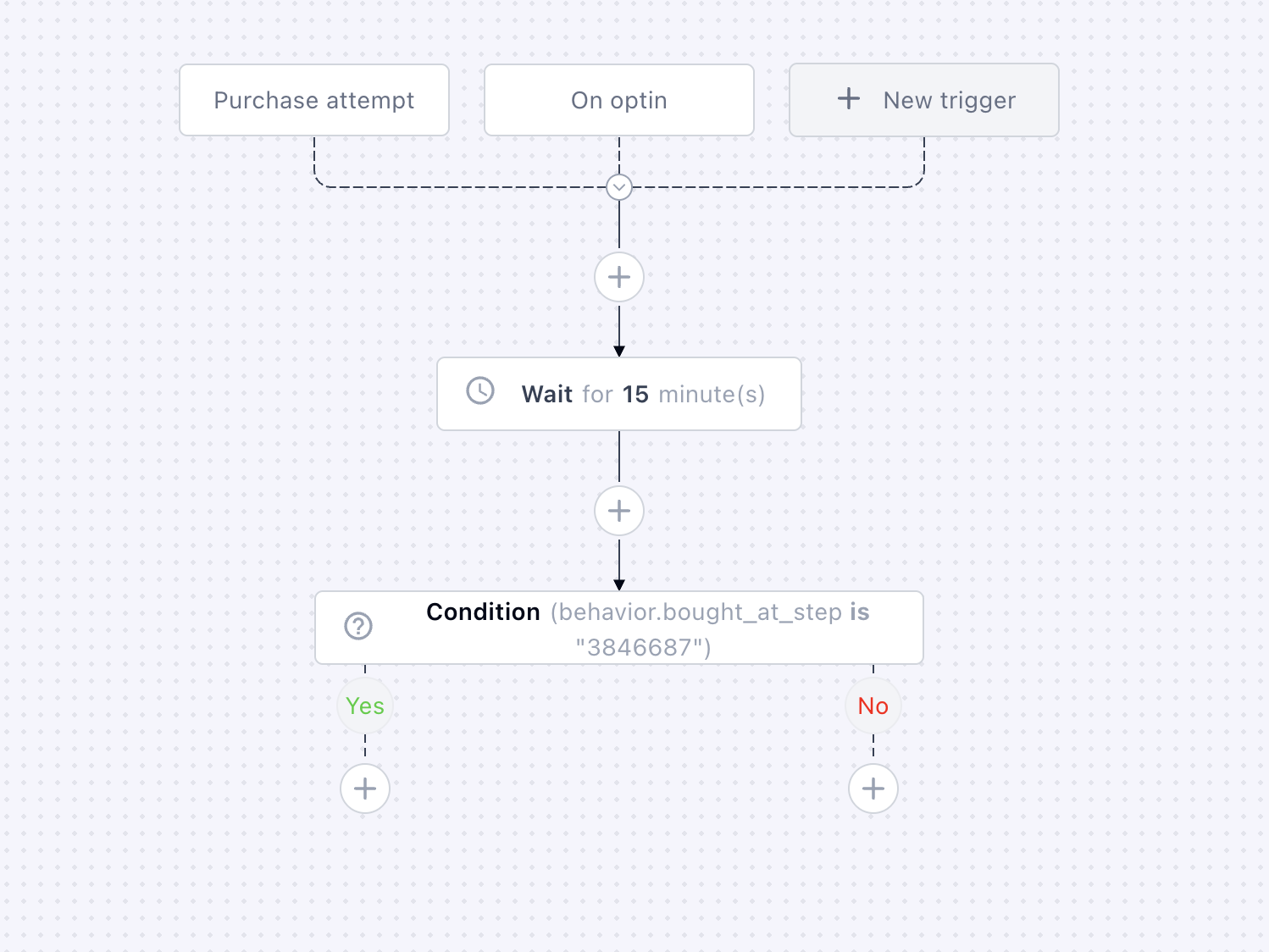Screen dimensions: 1269x952
Task: Click the New trigger label text
Action: [949, 101]
